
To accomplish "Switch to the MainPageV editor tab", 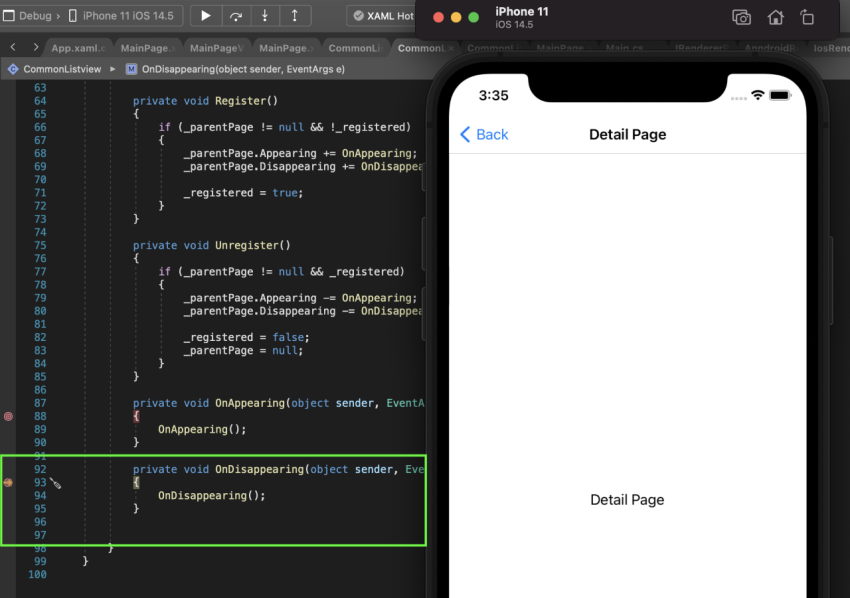I will (x=216, y=47).
